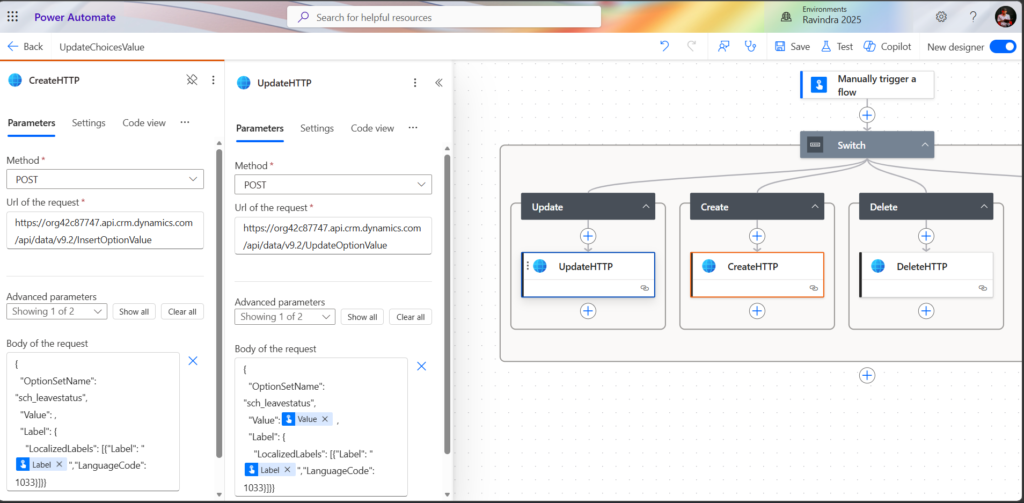Open Advanced parameters dropdown in UpdateHTTP panel
Image resolution: width=1024 pixels, height=503 pixels.
pyautogui.click(x=285, y=317)
